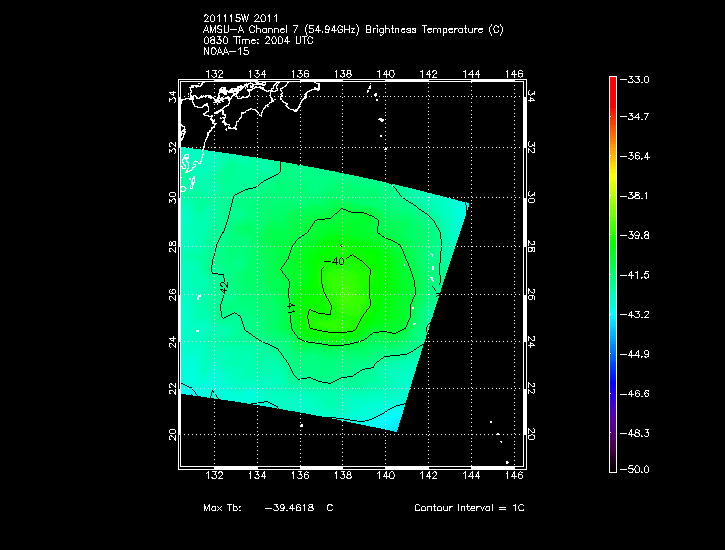Viewport: 725px width, 550px height.
Task: Click the 20 latitude label on right axis
Action: click(531, 435)
